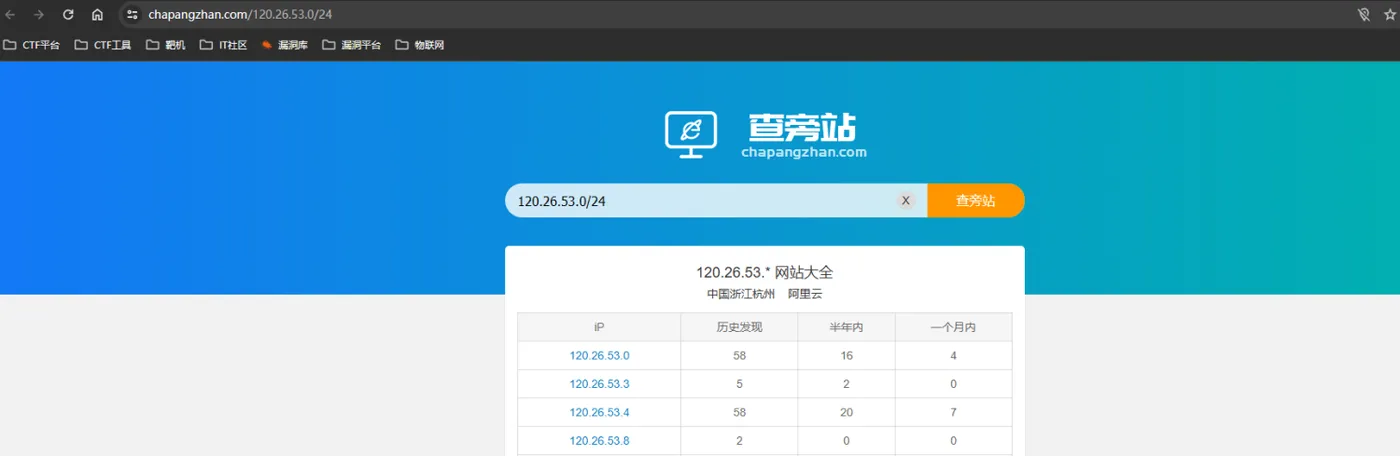This screenshot has height=456, width=1400.
Task: Click the browser forward arrow
Action: point(39,15)
